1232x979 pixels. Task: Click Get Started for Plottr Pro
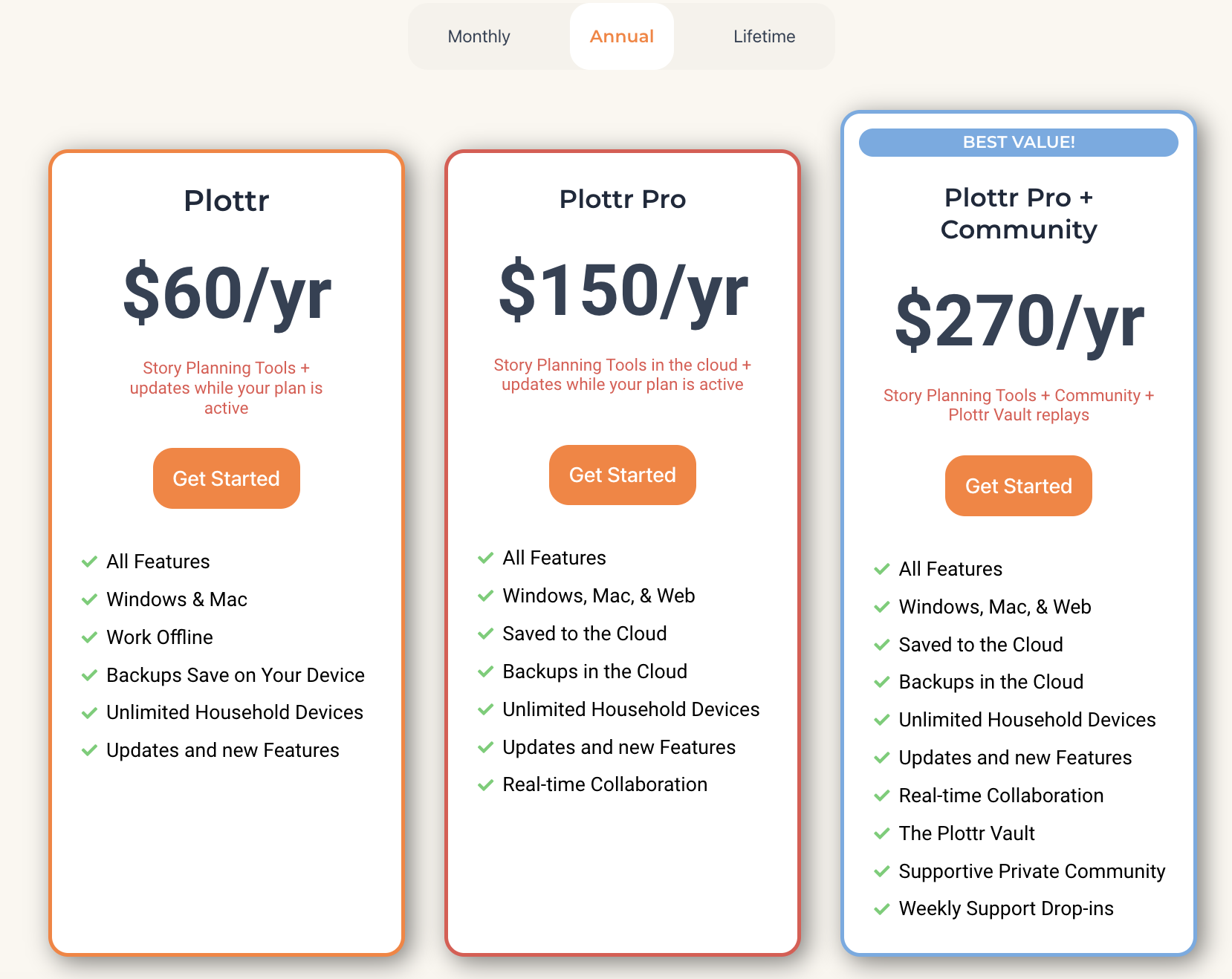(622, 475)
